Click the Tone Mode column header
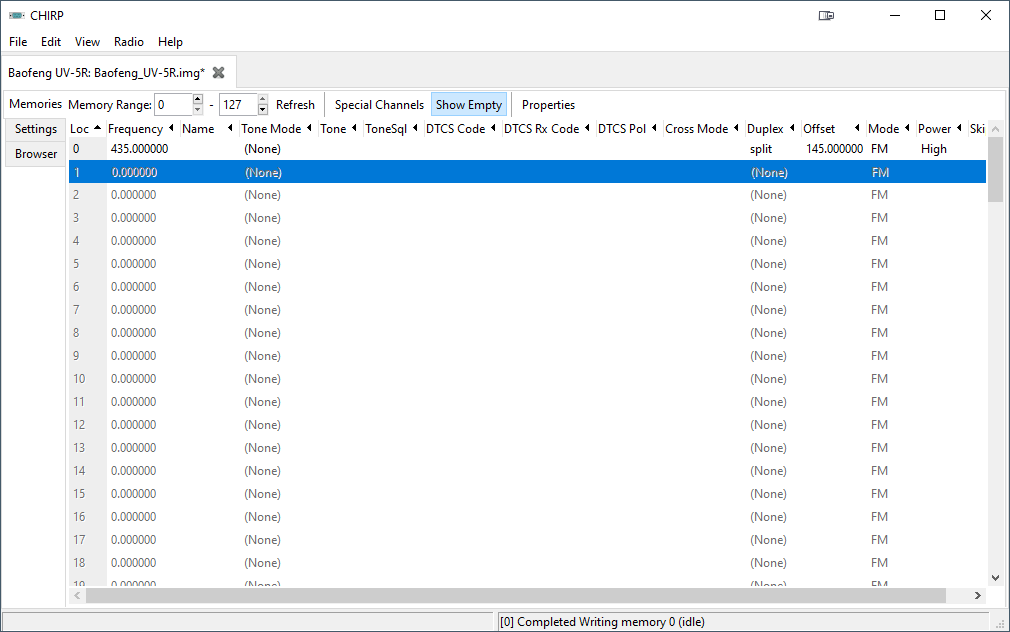This screenshot has height=632, width=1010. coord(271,128)
